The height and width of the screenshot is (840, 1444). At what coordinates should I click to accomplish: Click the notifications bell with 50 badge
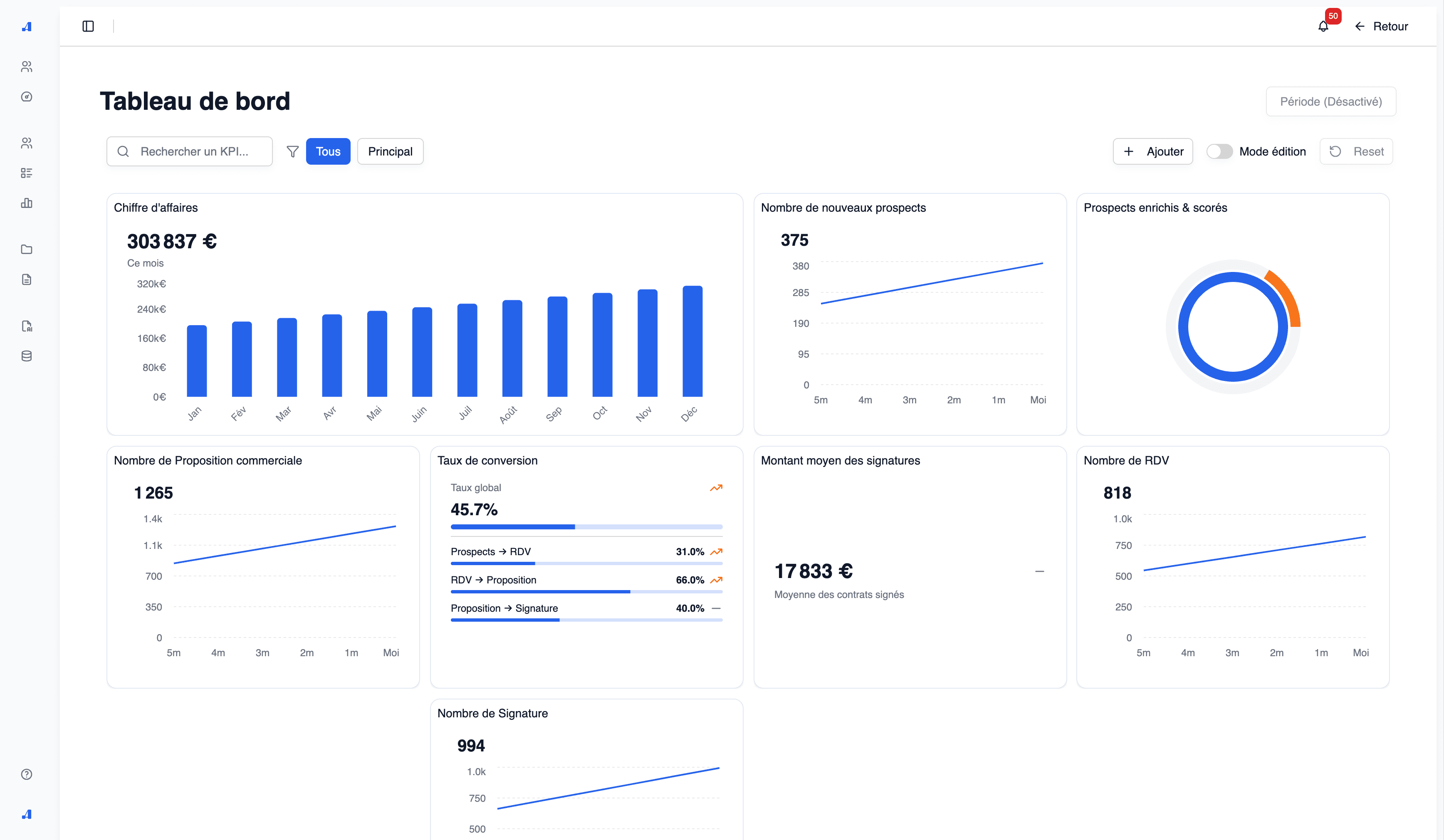pyautogui.click(x=1324, y=26)
